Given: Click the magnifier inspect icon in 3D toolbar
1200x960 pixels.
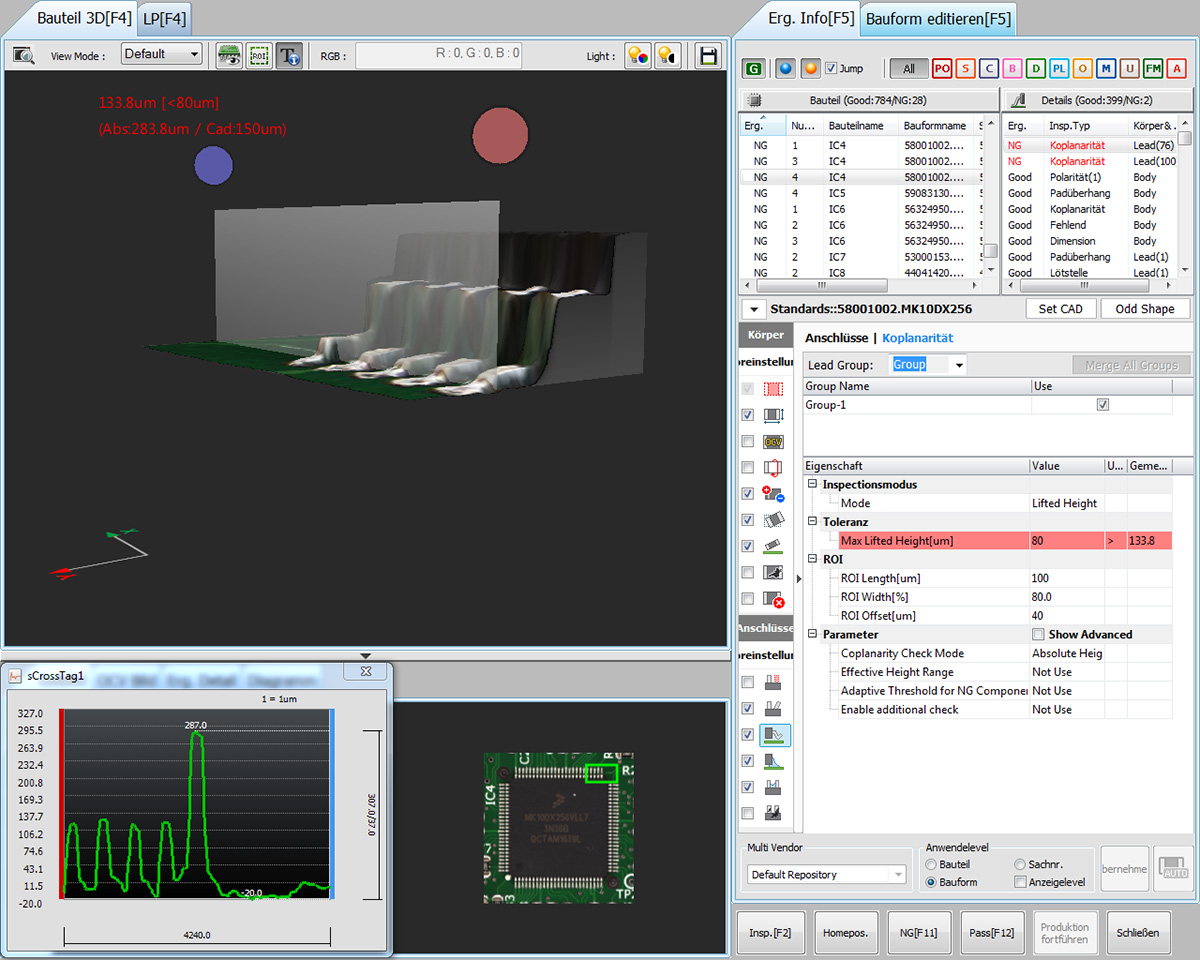Looking at the screenshot, I should click(22, 56).
